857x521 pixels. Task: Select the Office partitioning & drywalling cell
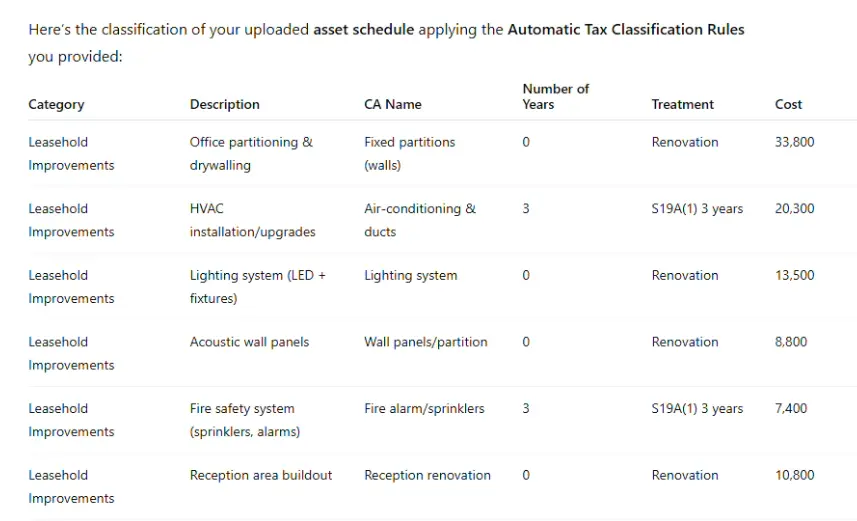click(251, 154)
